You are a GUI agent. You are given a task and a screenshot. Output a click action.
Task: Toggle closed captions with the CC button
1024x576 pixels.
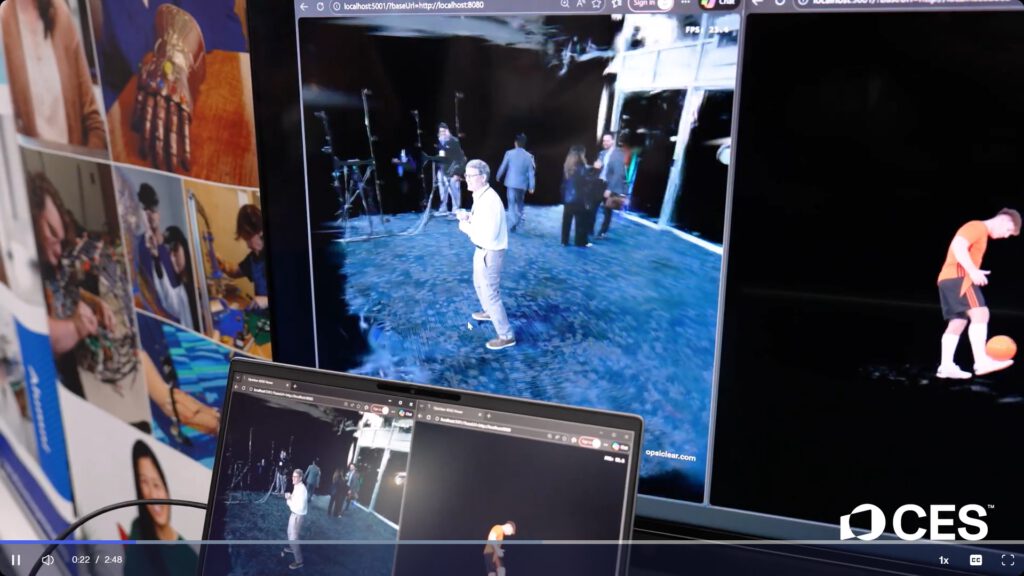976,560
